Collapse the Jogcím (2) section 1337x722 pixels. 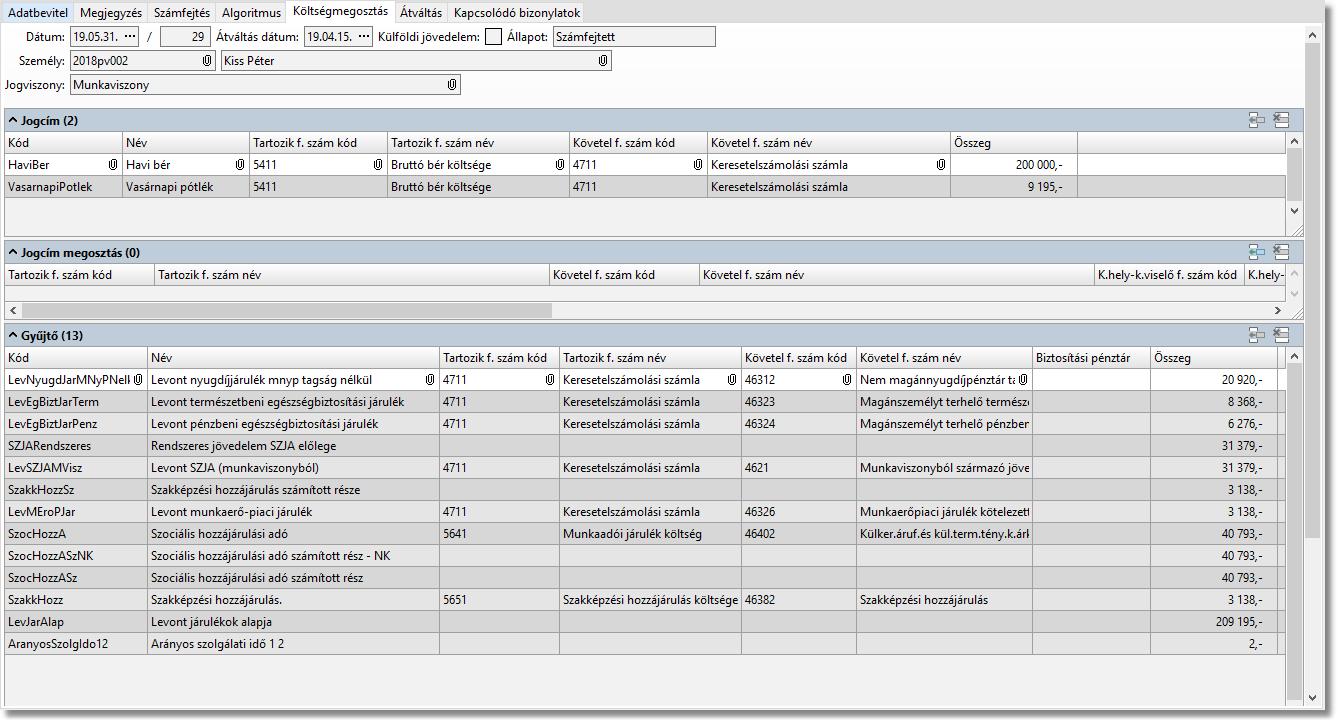(13, 120)
